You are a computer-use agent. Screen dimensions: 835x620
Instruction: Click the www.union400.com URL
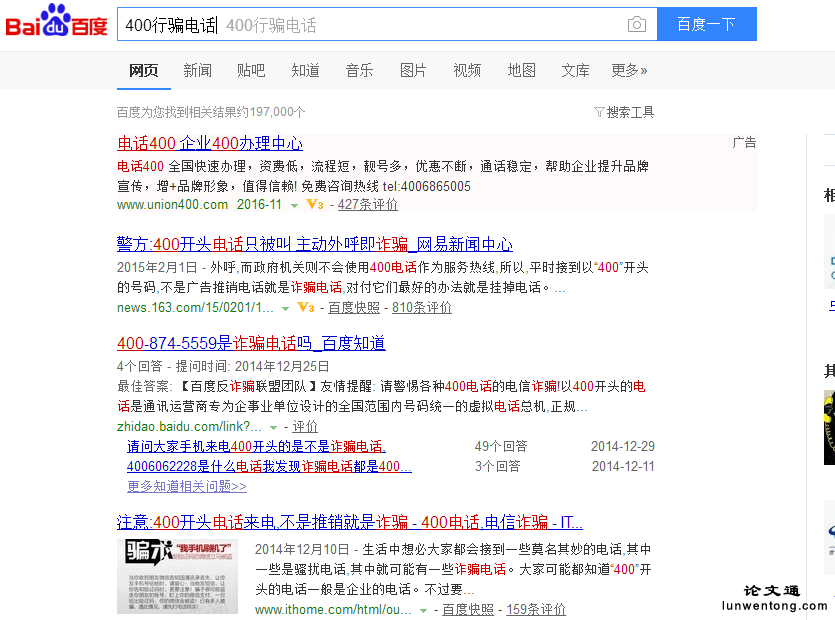(173, 205)
